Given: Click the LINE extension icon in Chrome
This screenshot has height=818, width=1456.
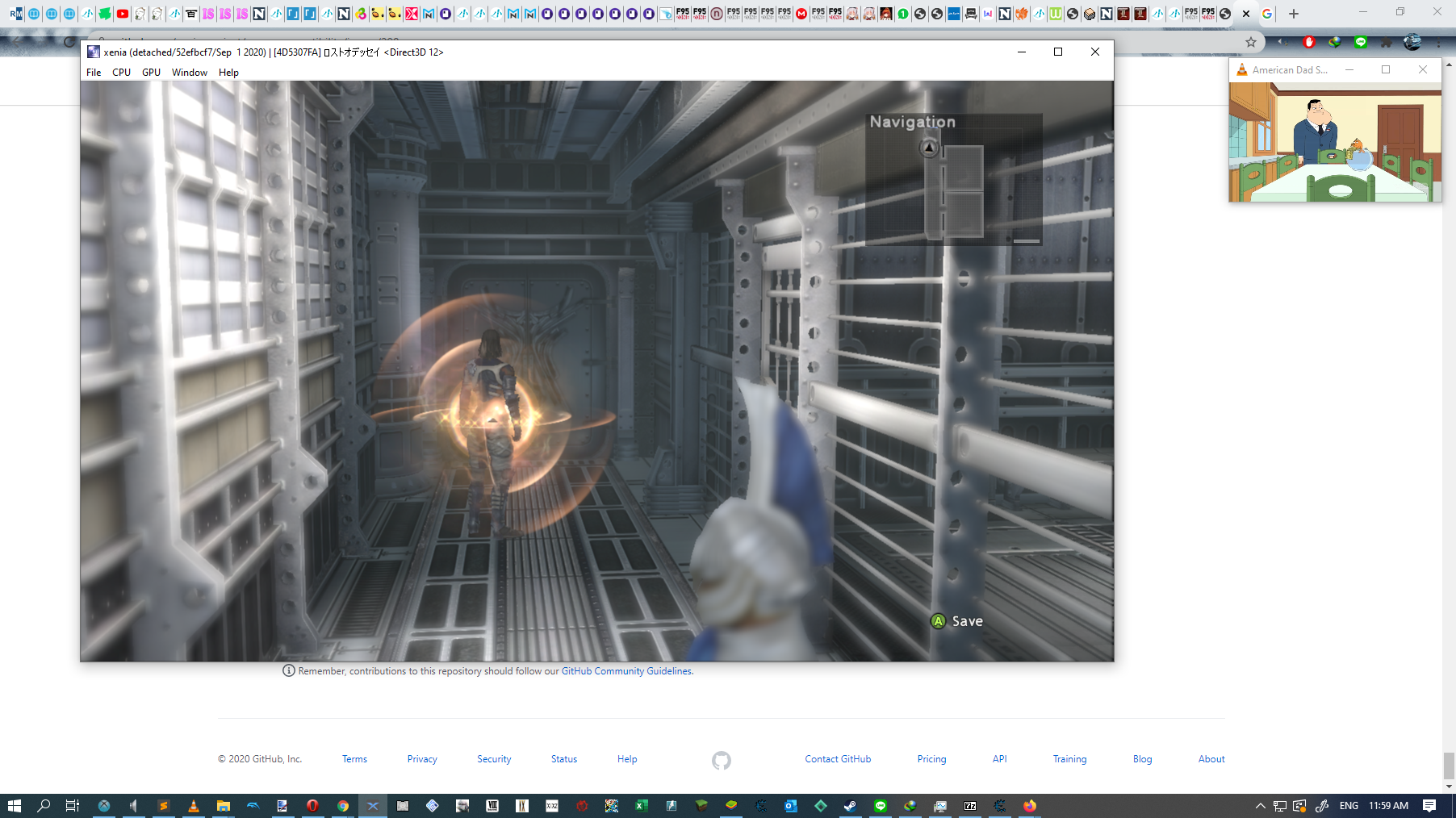Looking at the screenshot, I should [x=1361, y=42].
